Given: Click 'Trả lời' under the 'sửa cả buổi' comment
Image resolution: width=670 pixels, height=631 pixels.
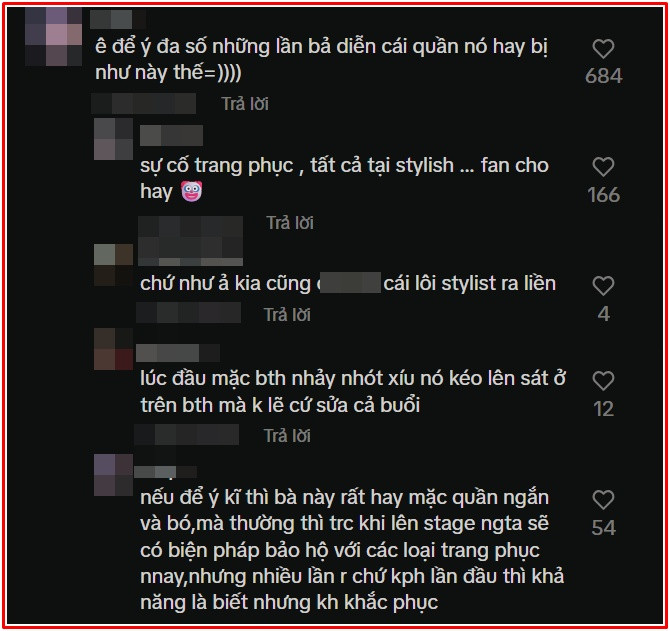Looking at the screenshot, I should pyautogui.click(x=287, y=436).
